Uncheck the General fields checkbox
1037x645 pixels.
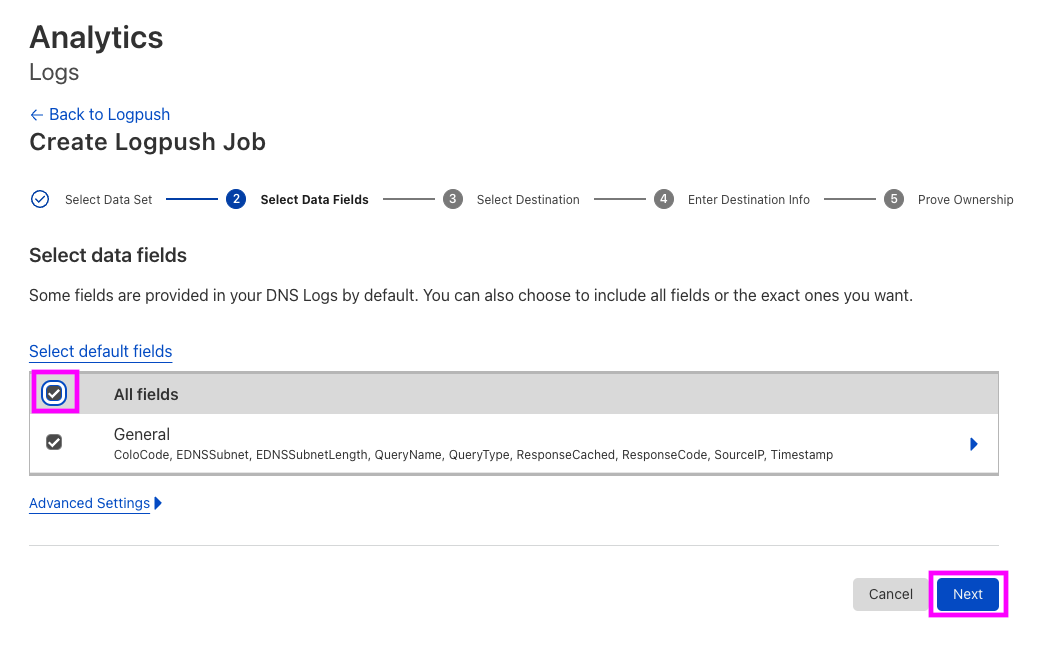pyautogui.click(x=54, y=441)
